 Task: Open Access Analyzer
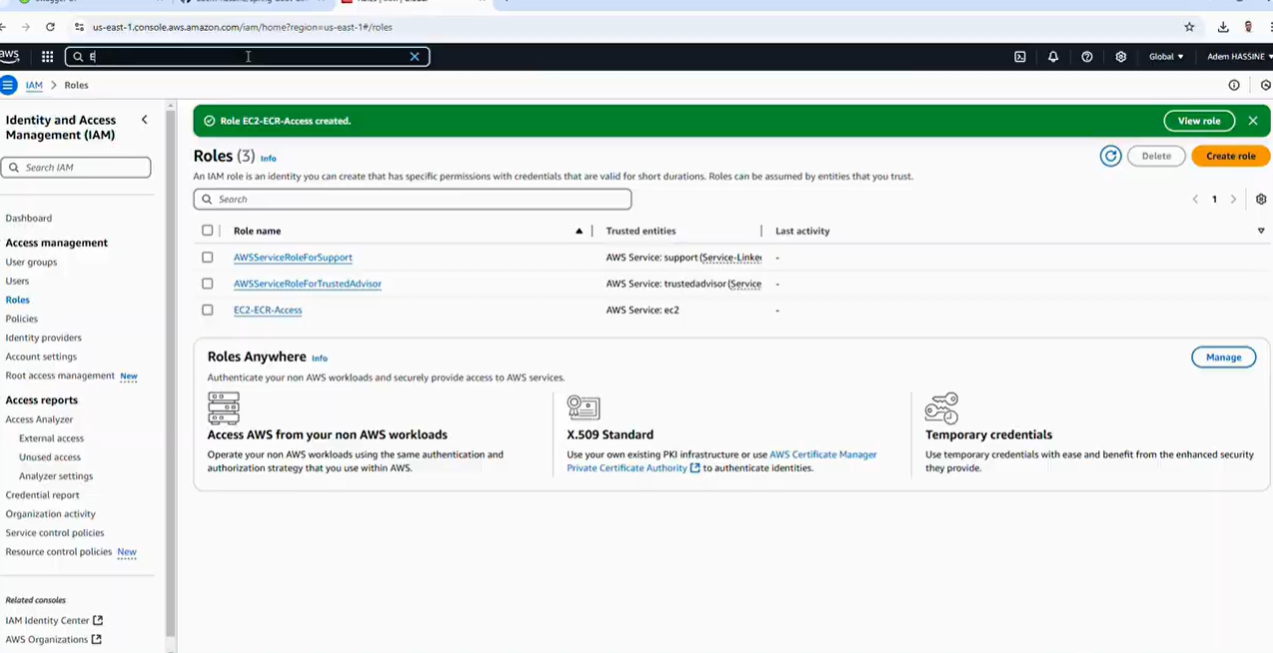[39, 420]
